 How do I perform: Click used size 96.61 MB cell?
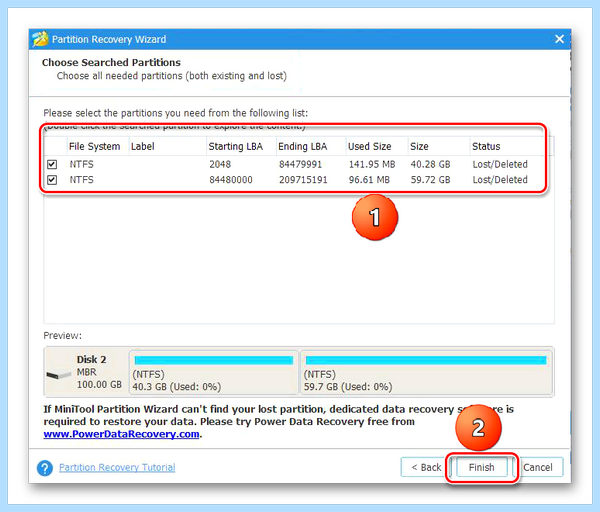pos(369,180)
